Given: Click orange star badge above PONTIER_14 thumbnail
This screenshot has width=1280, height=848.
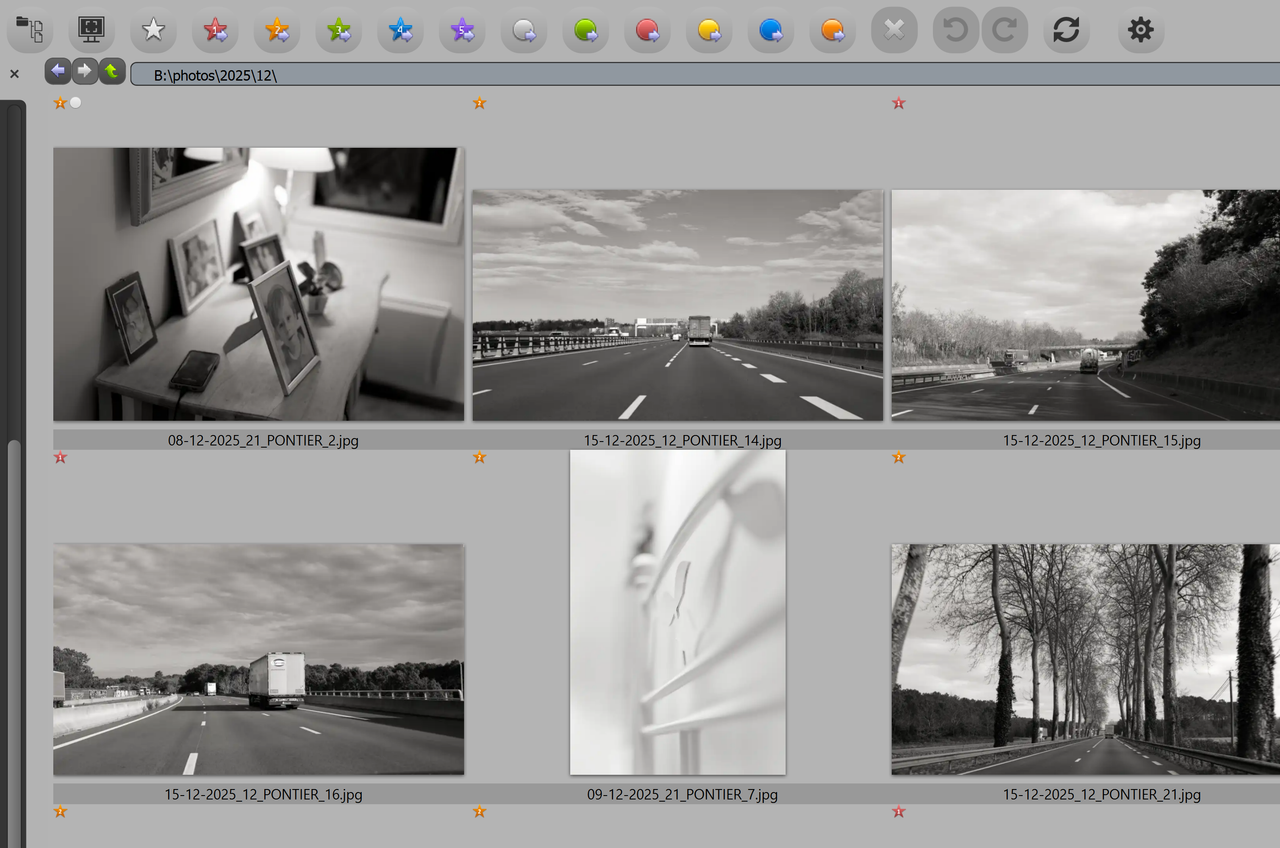Looking at the screenshot, I should 479,103.
